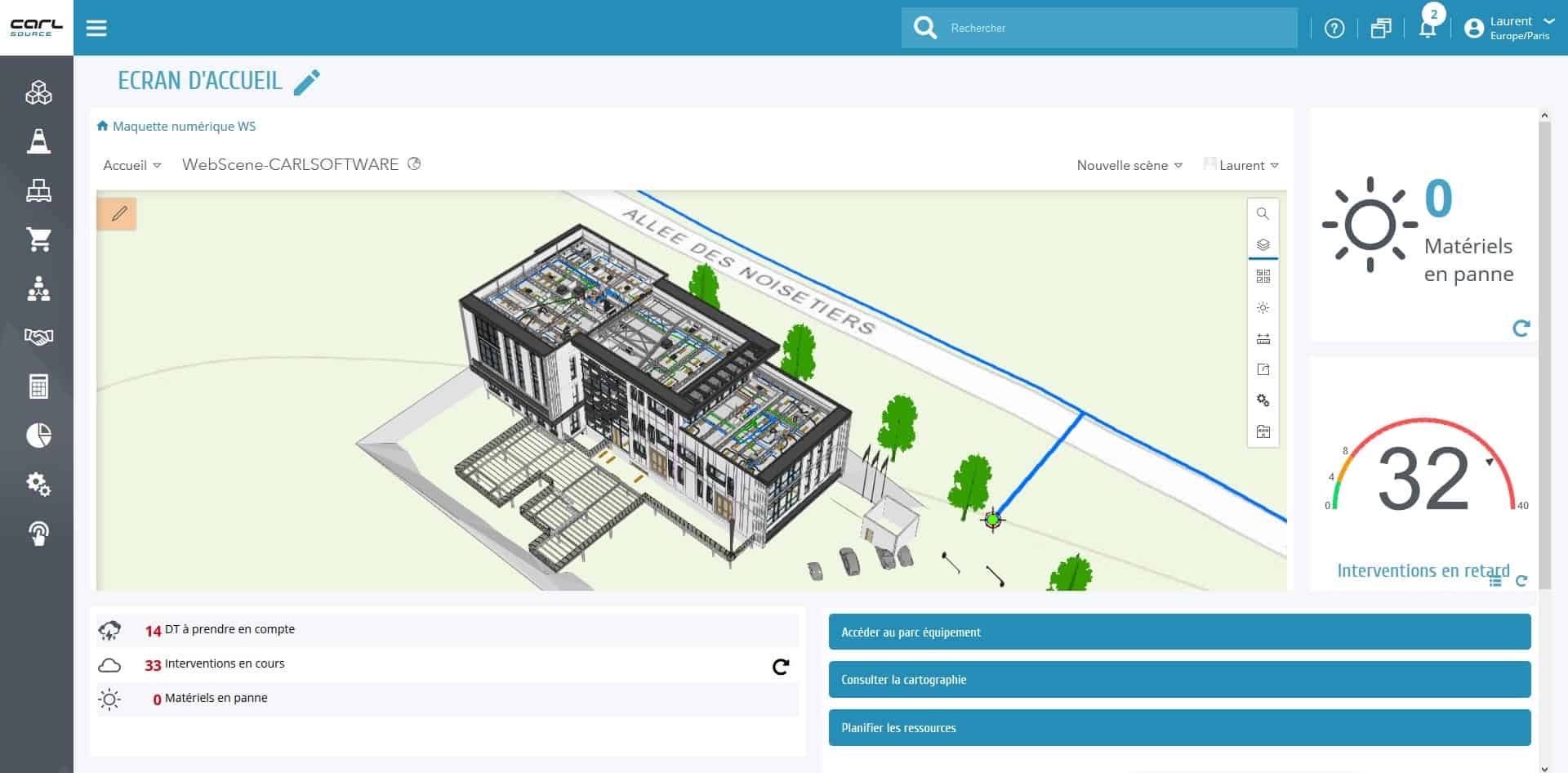Screen dimensions: 1568x773
Task: Click Planifier les ressources button
Action: [x=1178, y=728]
